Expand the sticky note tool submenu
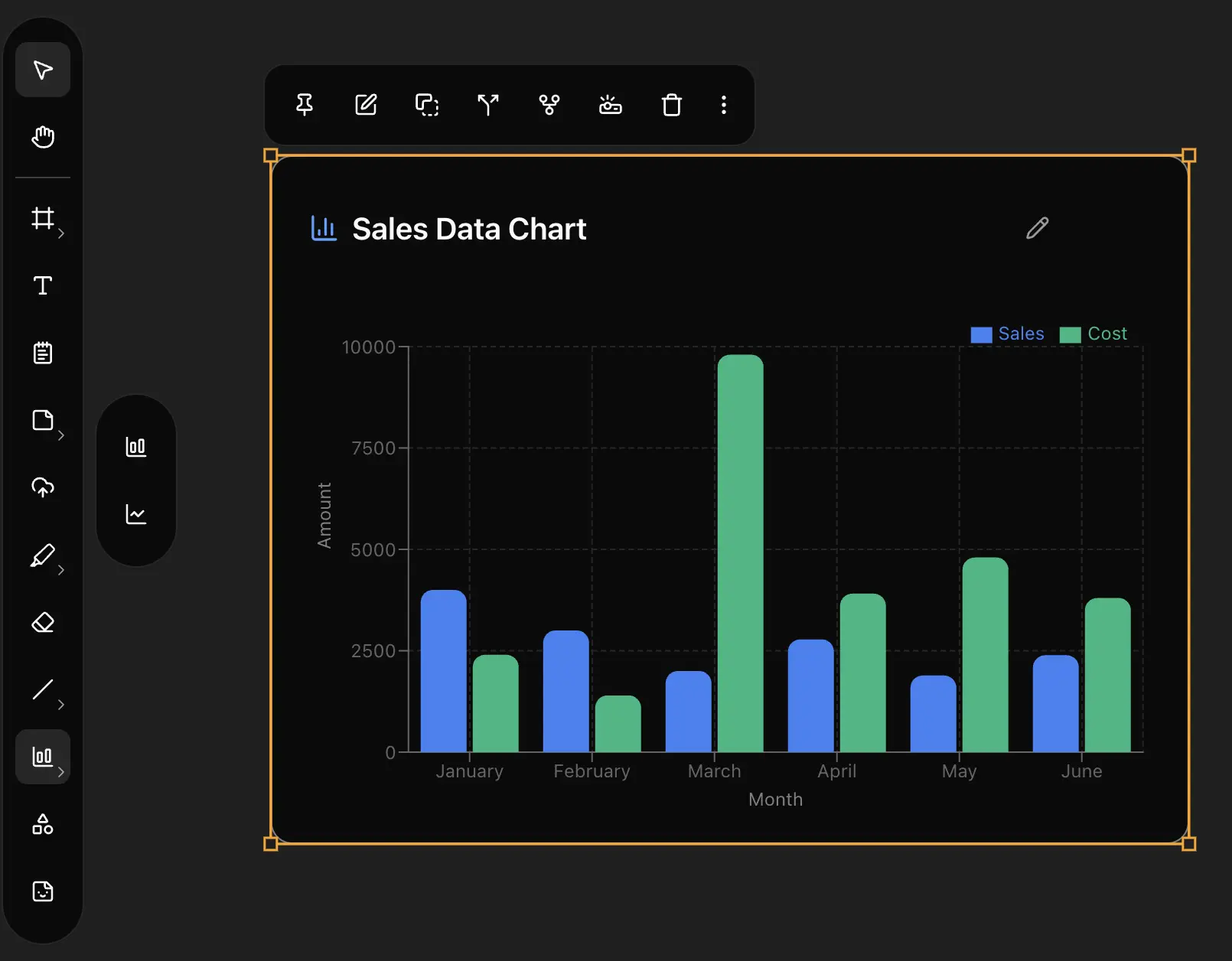Image resolution: width=1232 pixels, height=961 pixels. click(x=61, y=435)
